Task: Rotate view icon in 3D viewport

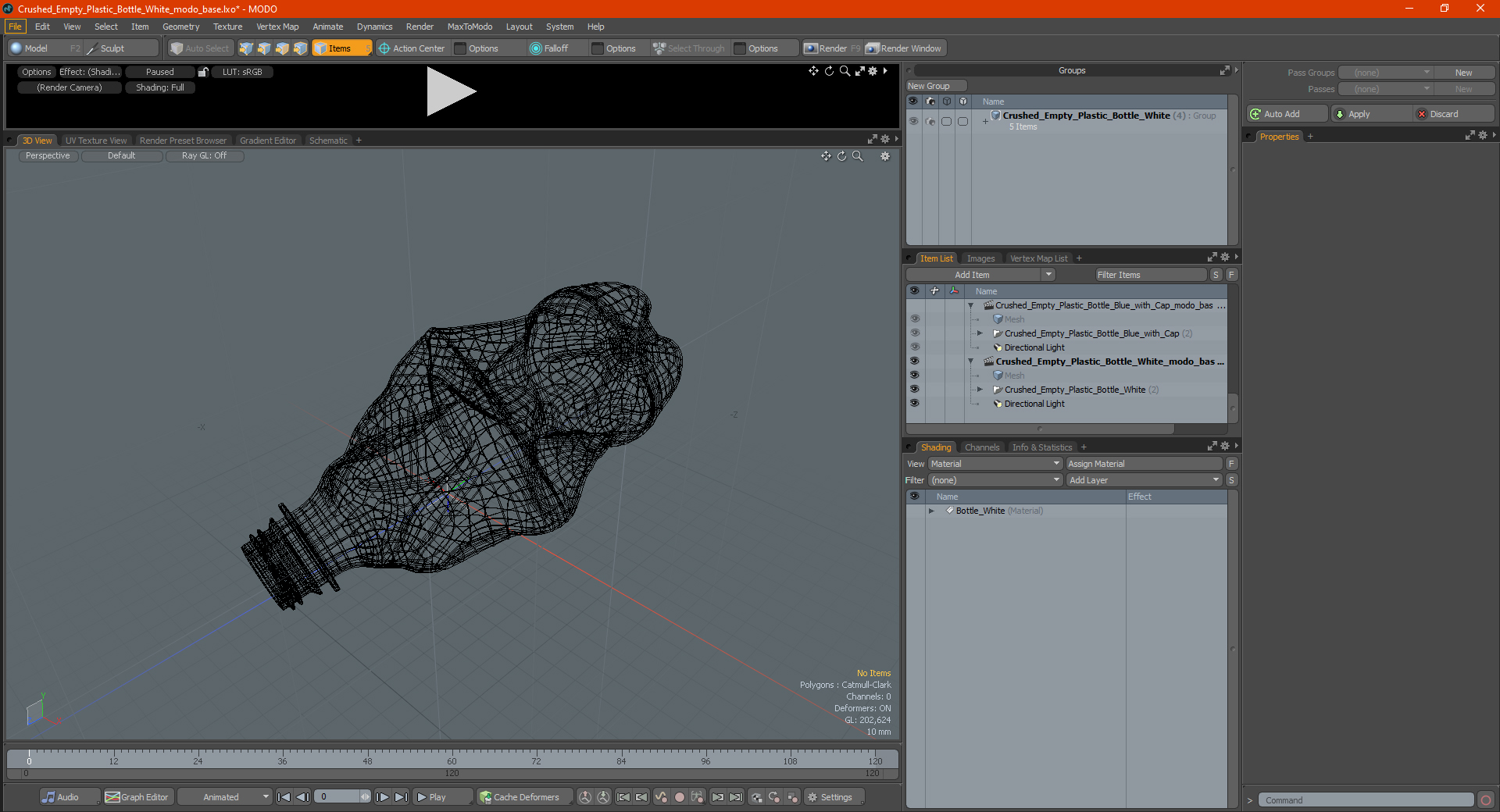Action: click(841, 156)
